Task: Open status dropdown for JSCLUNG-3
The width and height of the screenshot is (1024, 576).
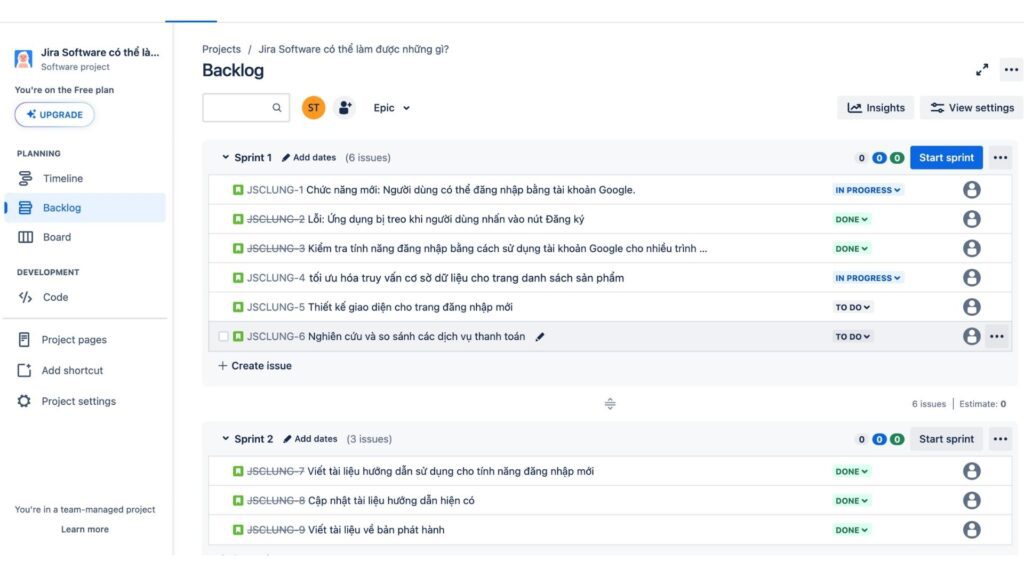Action: (852, 249)
